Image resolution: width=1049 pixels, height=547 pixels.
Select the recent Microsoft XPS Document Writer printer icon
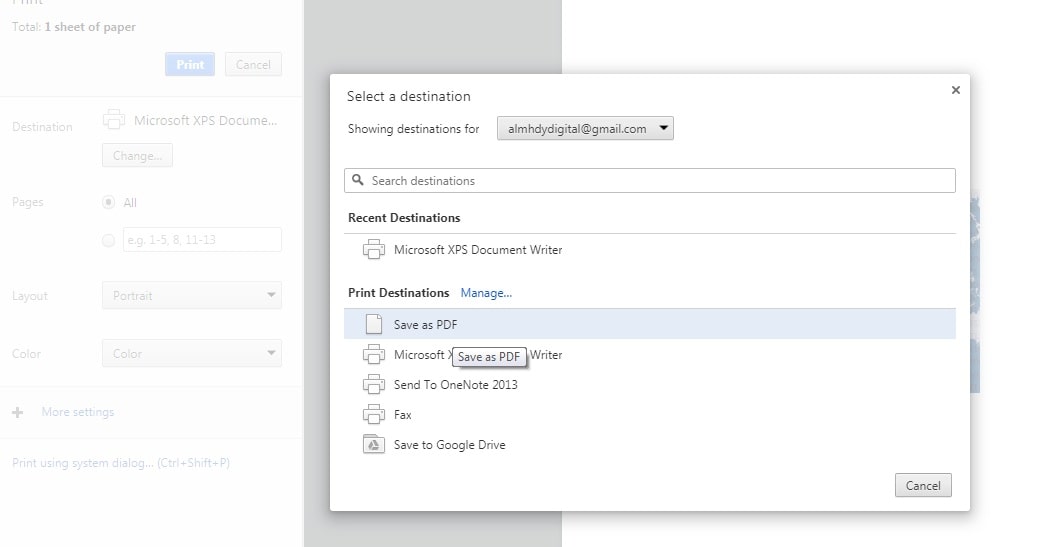[373, 249]
